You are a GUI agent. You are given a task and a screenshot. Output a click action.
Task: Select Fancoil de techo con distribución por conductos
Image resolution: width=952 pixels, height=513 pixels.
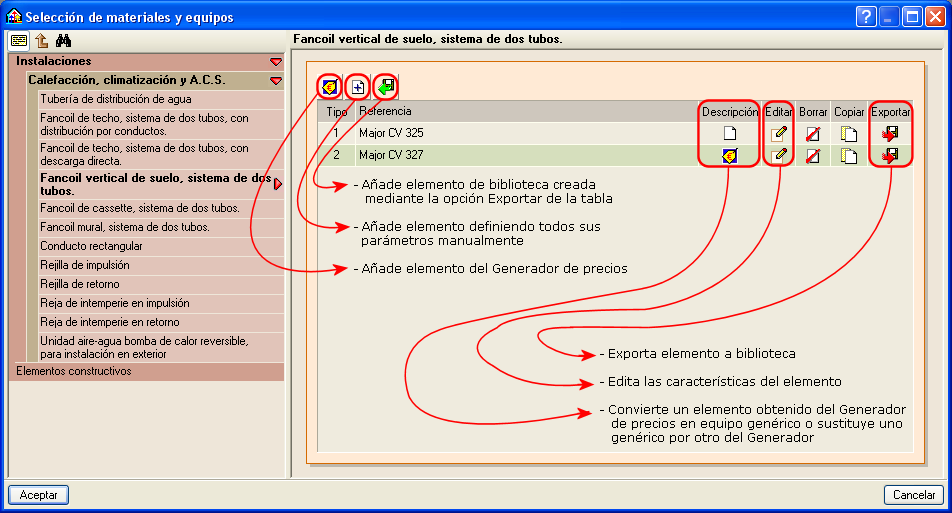click(162, 124)
